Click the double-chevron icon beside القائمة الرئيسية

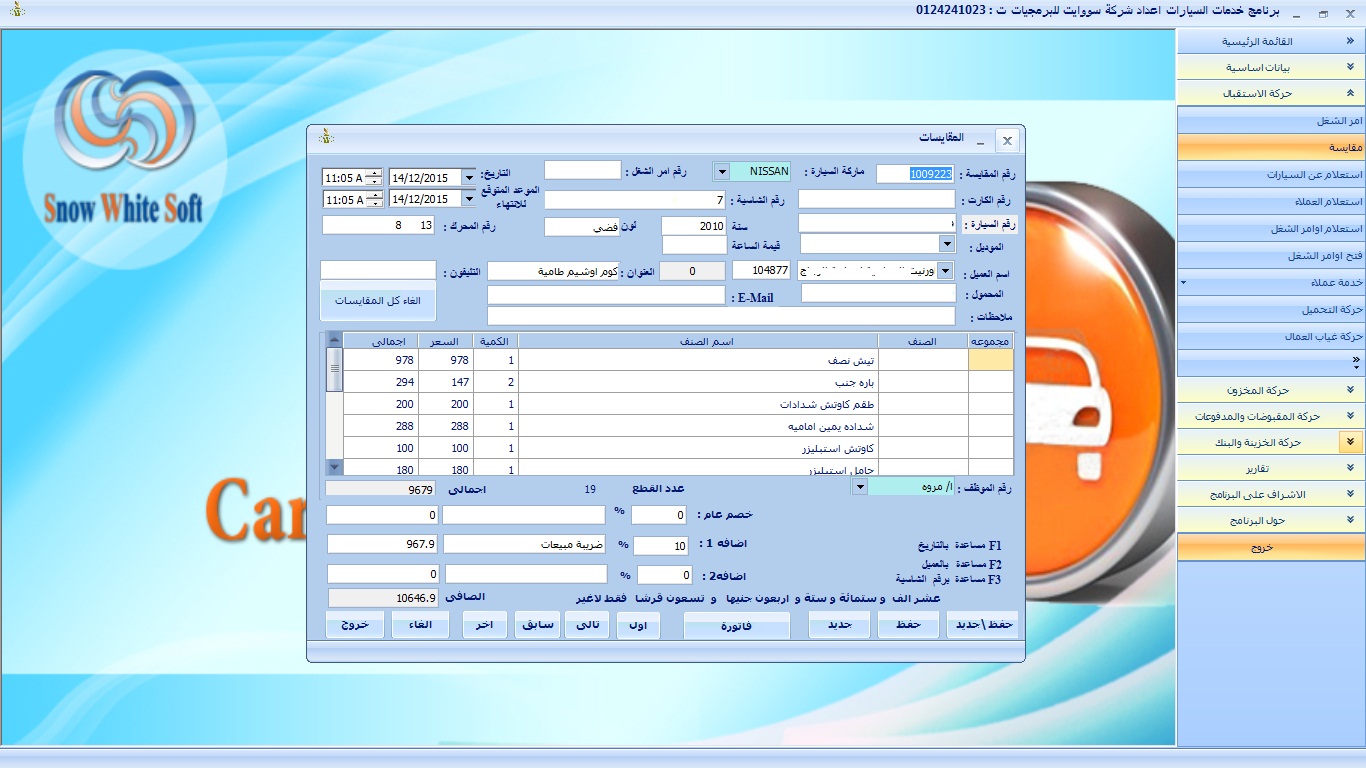(x=1350, y=42)
